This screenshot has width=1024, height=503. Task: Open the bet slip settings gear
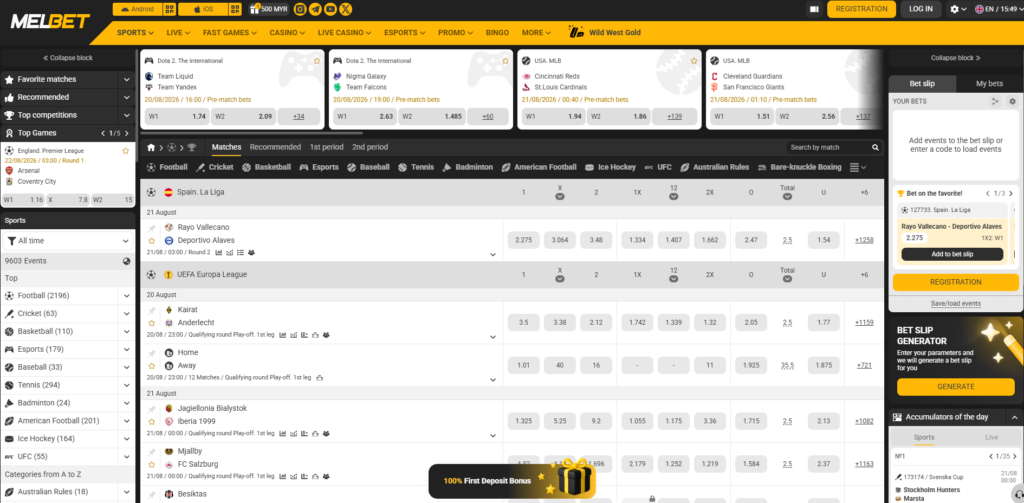[1012, 101]
